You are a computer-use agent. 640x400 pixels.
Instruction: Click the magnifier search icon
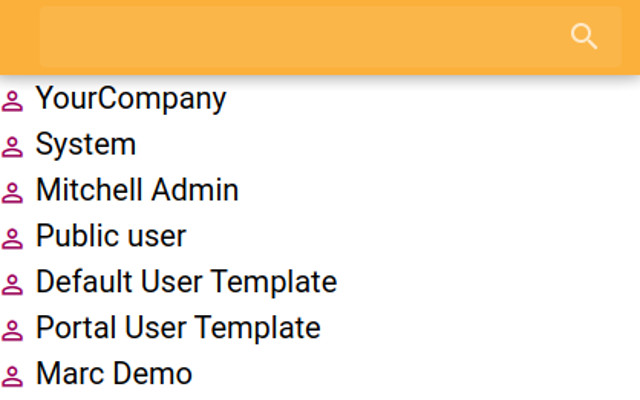tap(584, 36)
